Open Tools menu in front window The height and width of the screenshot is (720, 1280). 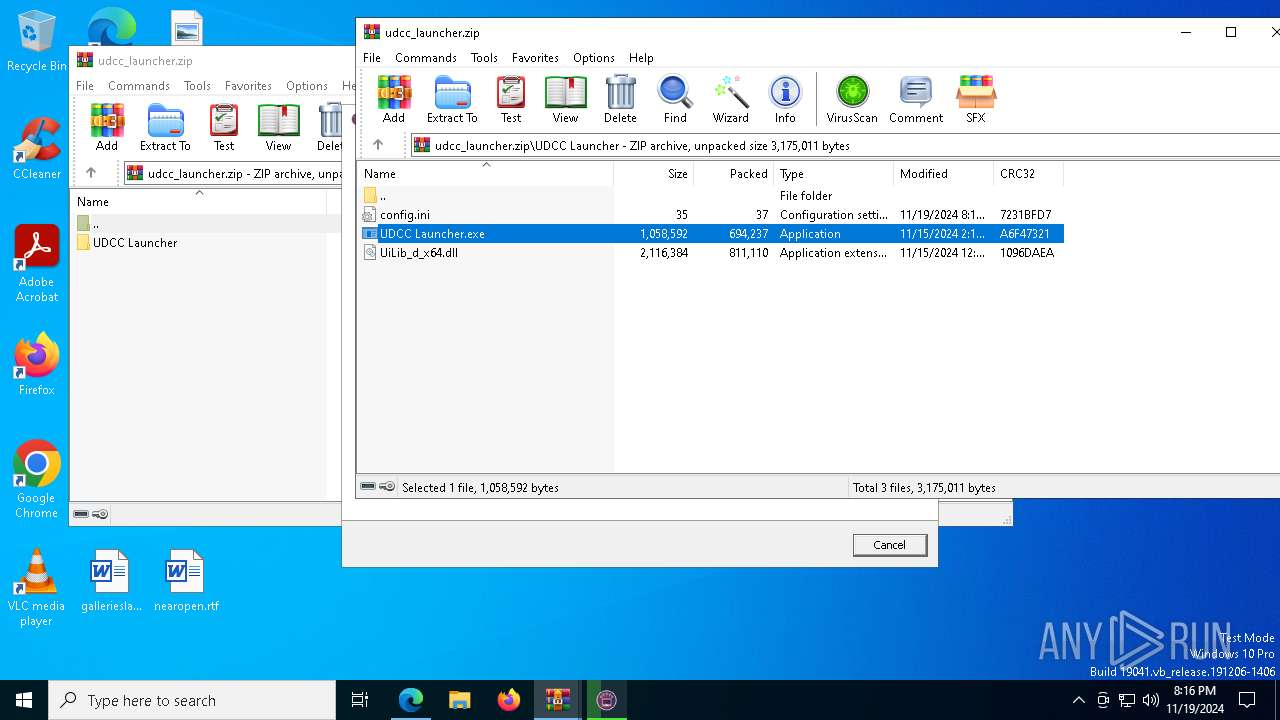tap(484, 58)
